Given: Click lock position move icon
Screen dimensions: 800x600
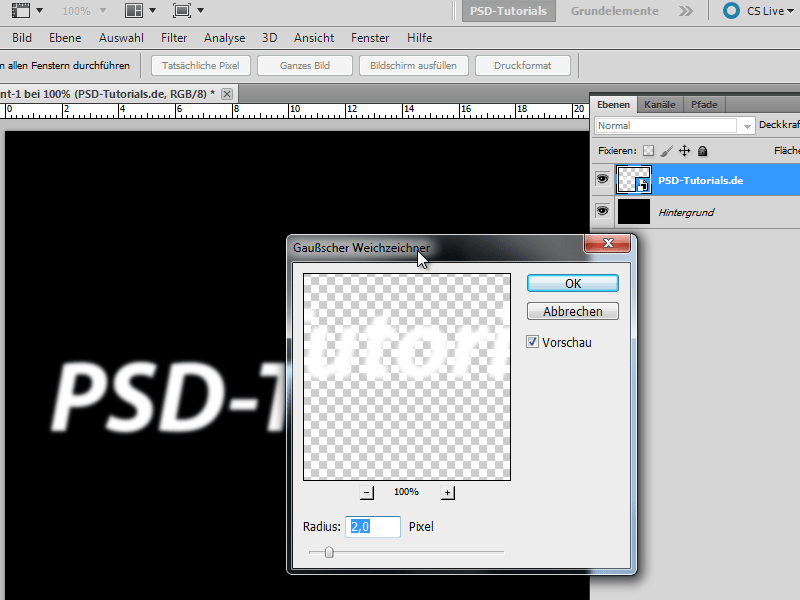Looking at the screenshot, I should click(685, 151).
